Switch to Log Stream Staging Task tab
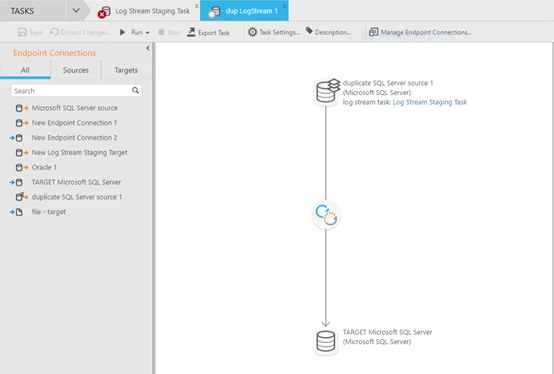 pyautogui.click(x=152, y=11)
